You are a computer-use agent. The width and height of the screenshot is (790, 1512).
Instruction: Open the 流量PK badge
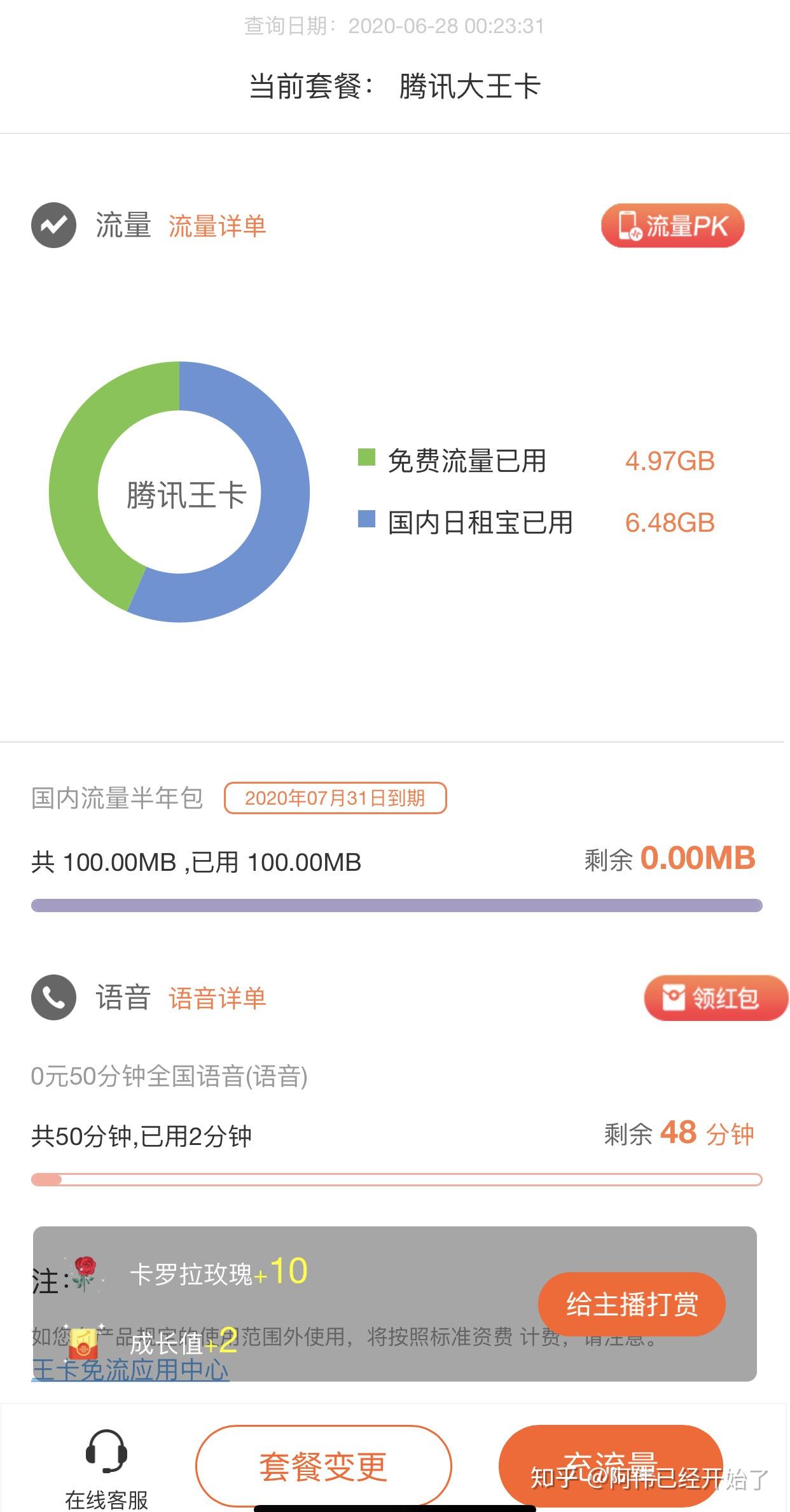[x=672, y=226]
